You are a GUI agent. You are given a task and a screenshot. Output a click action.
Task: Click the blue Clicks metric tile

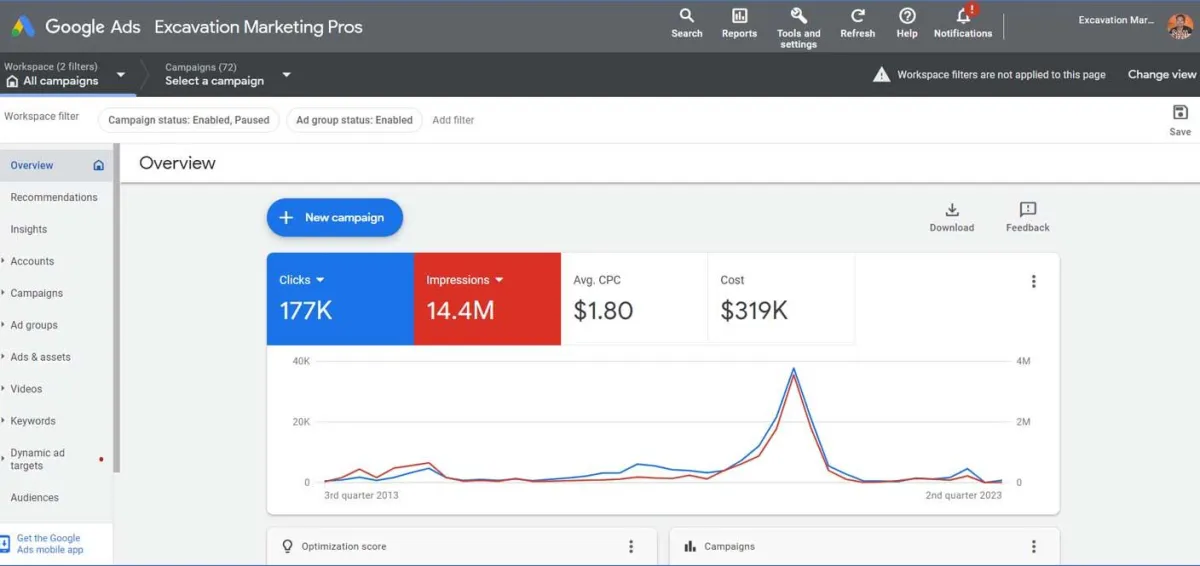click(x=340, y=299)
